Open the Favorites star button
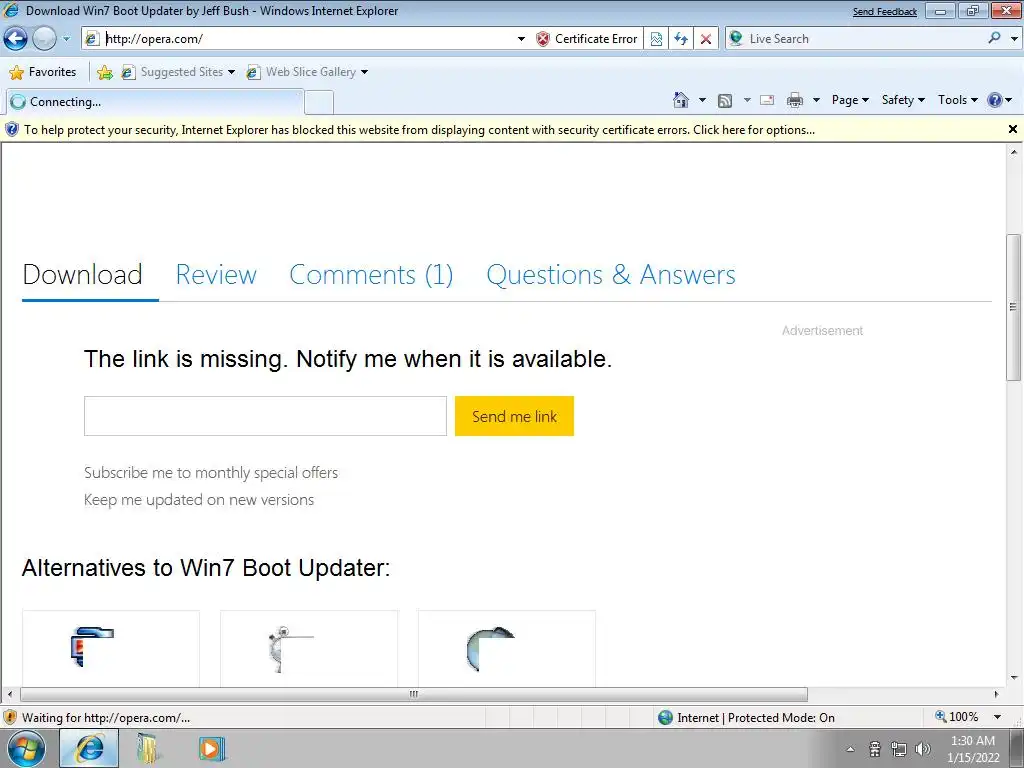 click(x=43, y=72)
